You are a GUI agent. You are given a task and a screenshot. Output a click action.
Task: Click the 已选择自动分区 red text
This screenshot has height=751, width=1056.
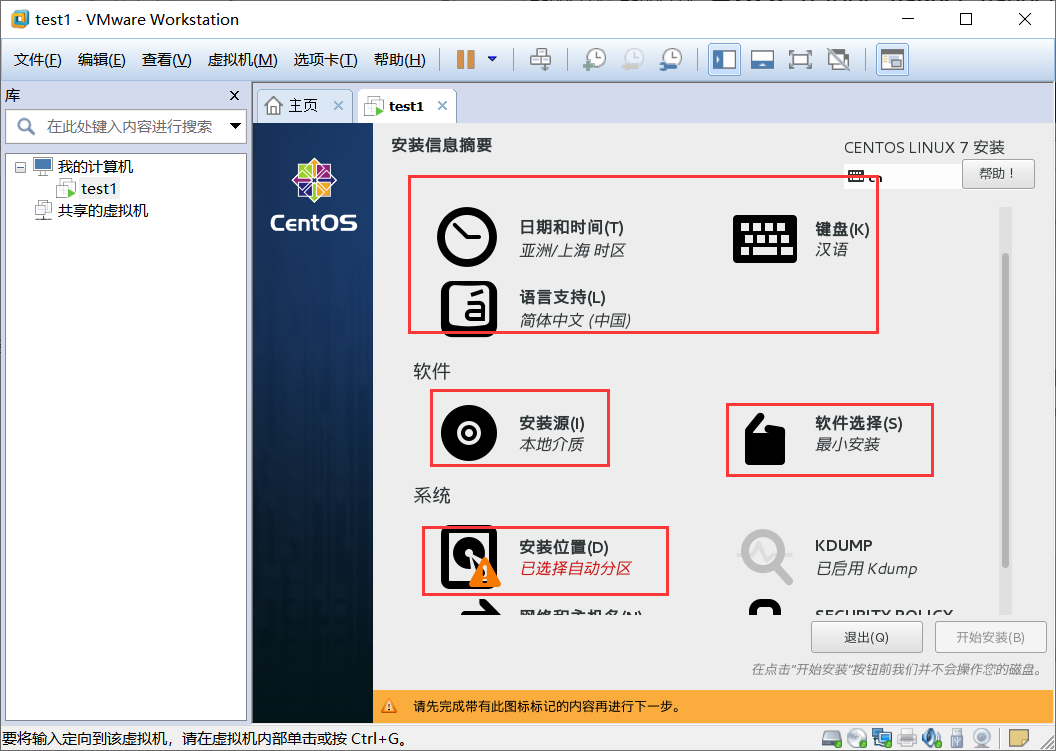click(576, 568)
